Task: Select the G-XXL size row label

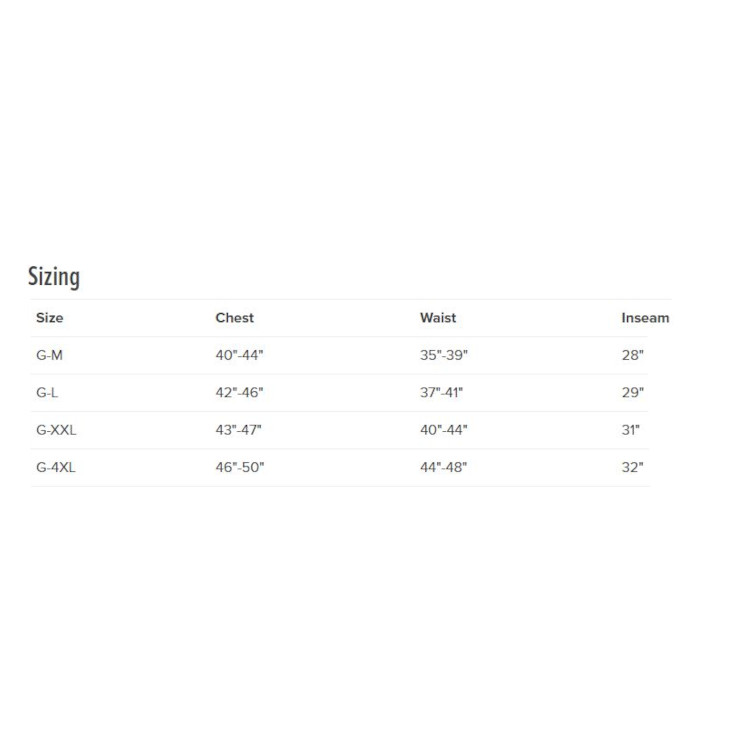Action: coord(56,430)
